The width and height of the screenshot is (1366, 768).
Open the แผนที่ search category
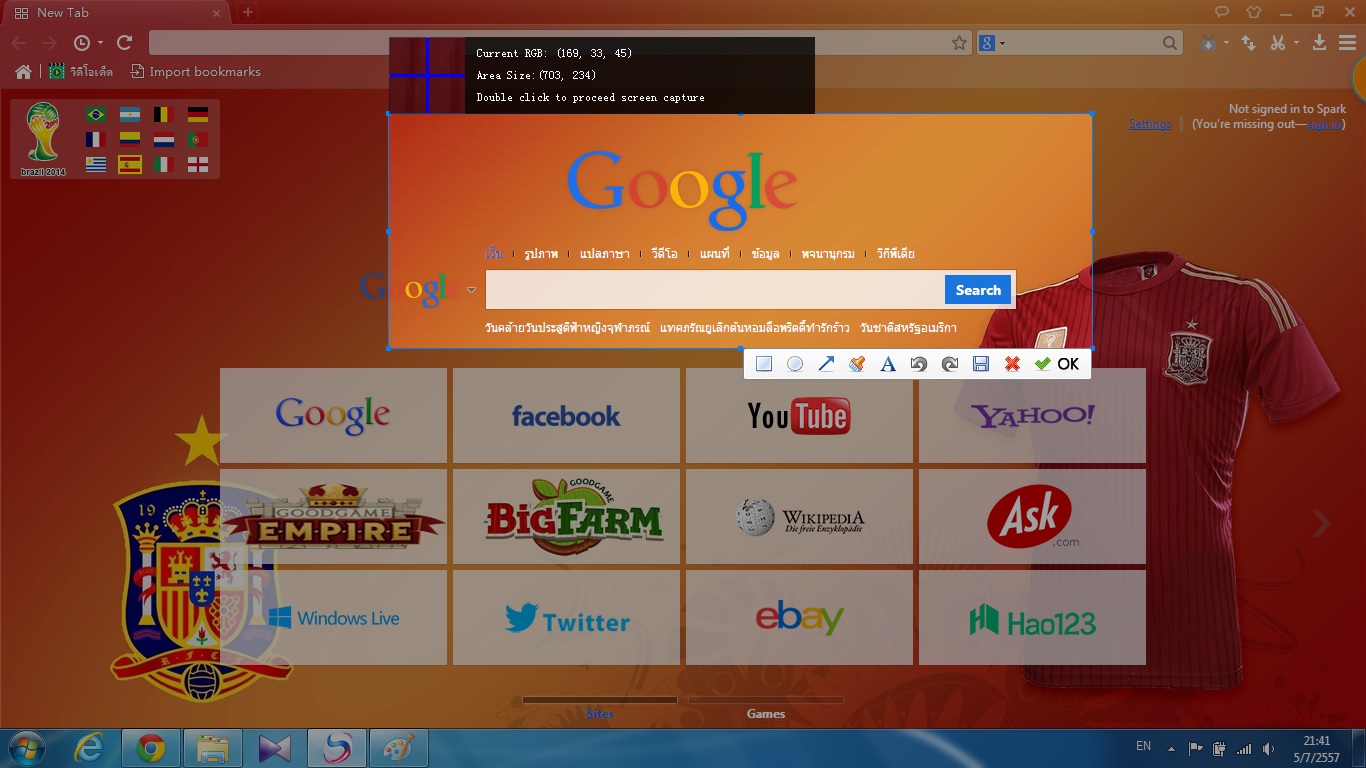coord(715,254)
